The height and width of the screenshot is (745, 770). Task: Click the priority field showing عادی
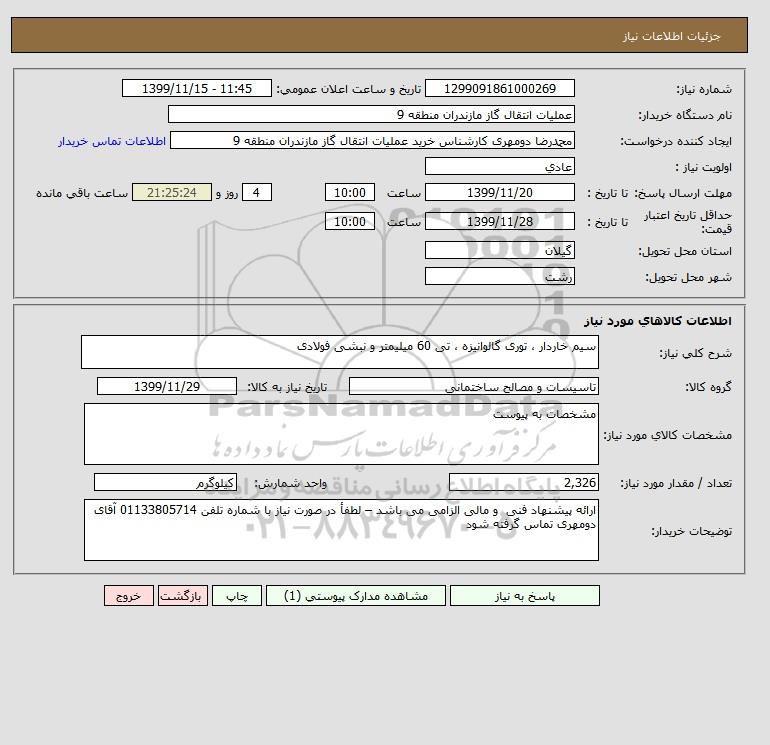point(499,166)
